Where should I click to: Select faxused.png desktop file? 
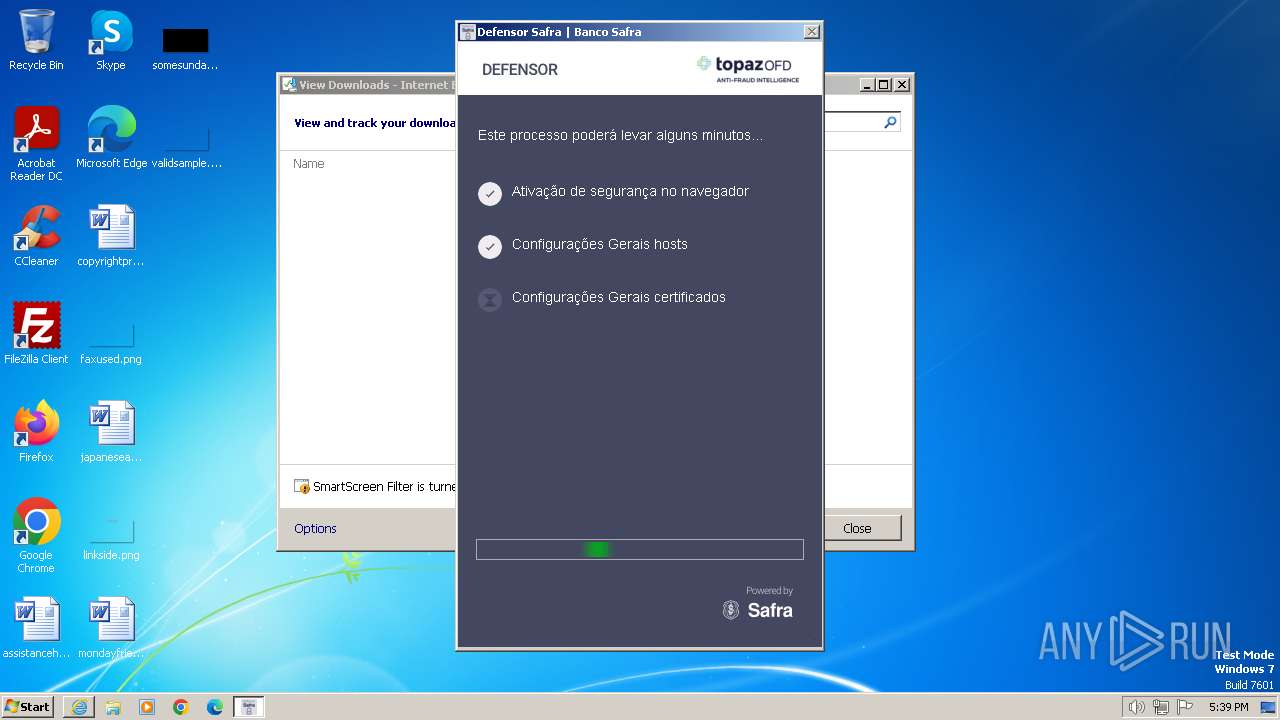point(111,340)
